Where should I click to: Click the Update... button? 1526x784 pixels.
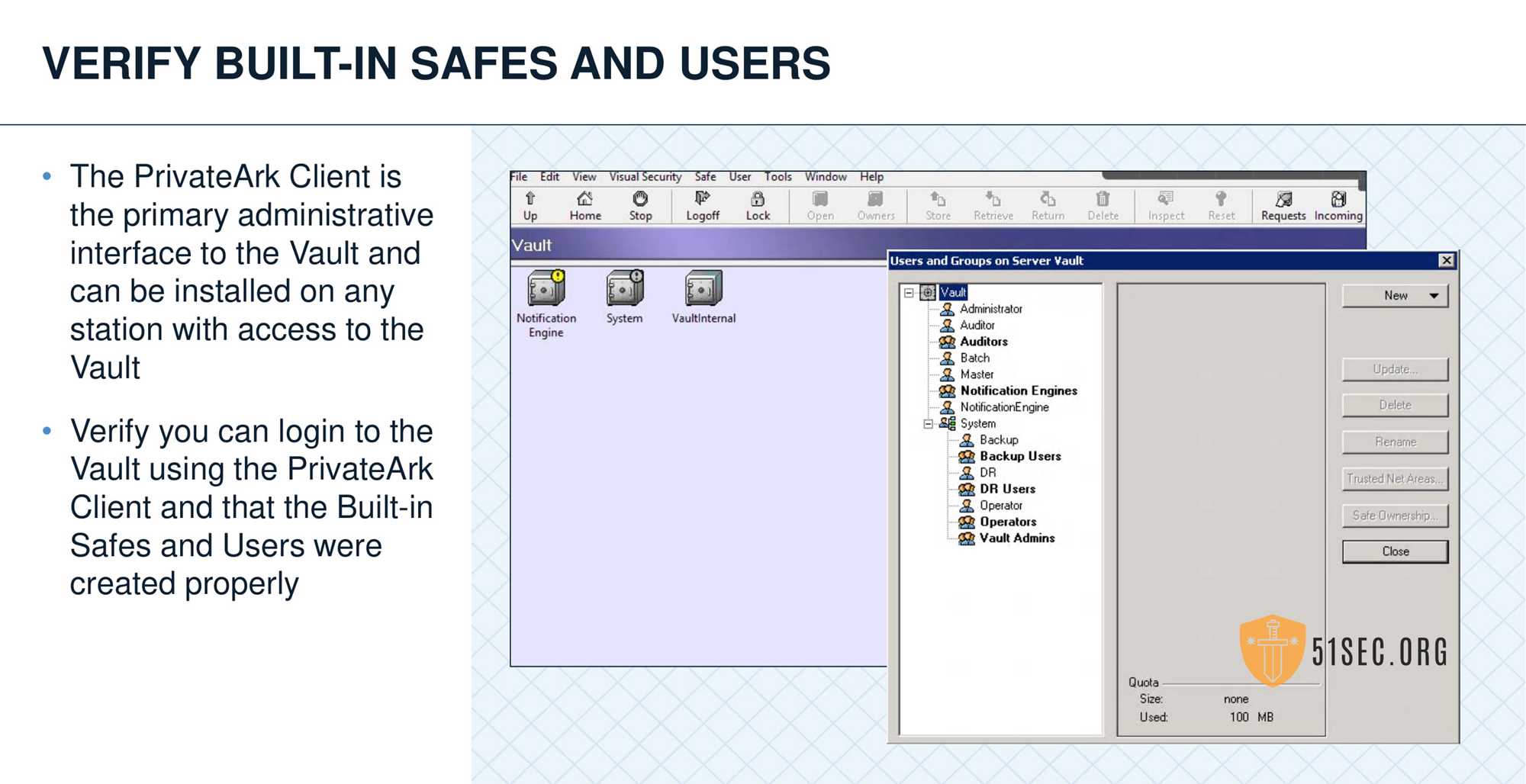click(x=1396, y=369)
